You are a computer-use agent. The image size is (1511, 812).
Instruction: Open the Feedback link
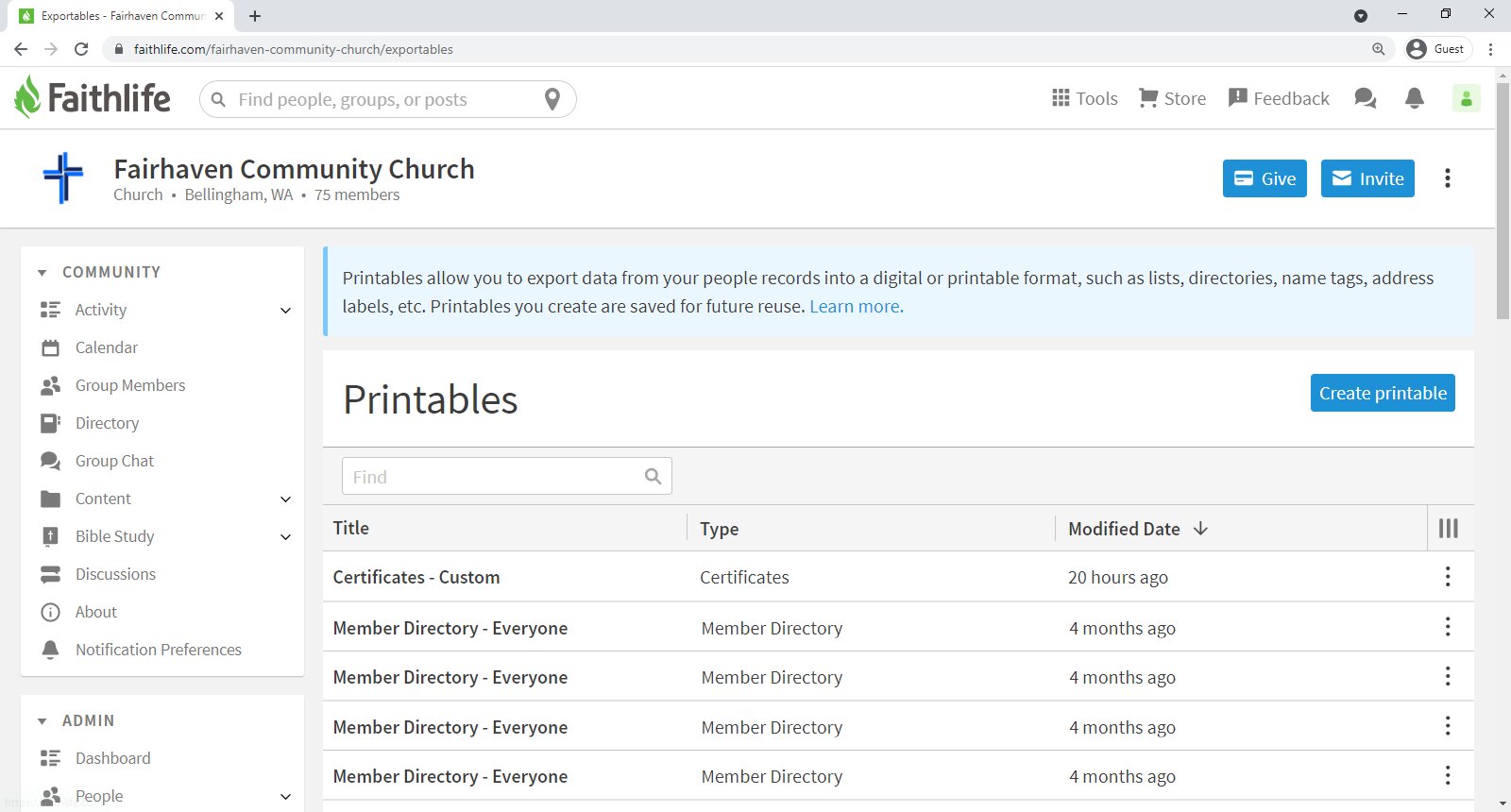1279,98
